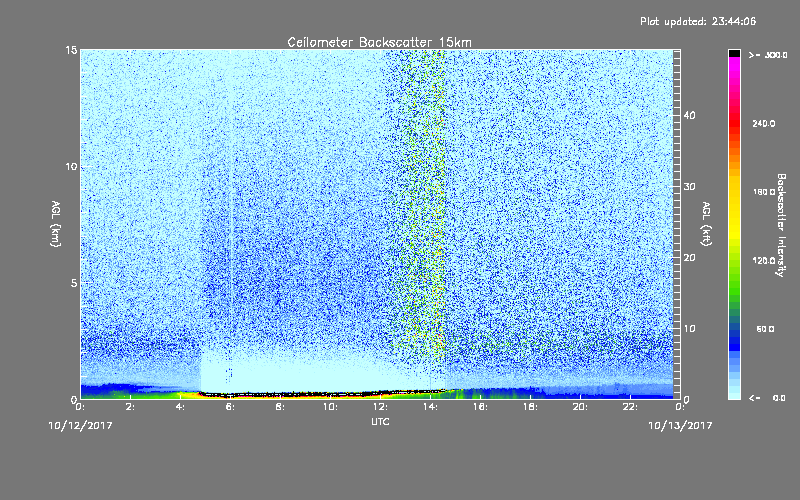Click the 'Ceilometer Backscatter 15km' plot title

(379, 42)
